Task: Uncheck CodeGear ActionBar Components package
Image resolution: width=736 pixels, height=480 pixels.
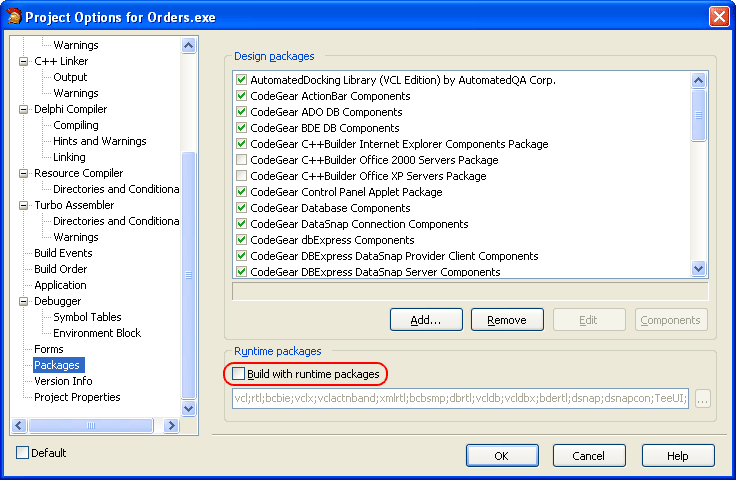Action: 241,96
